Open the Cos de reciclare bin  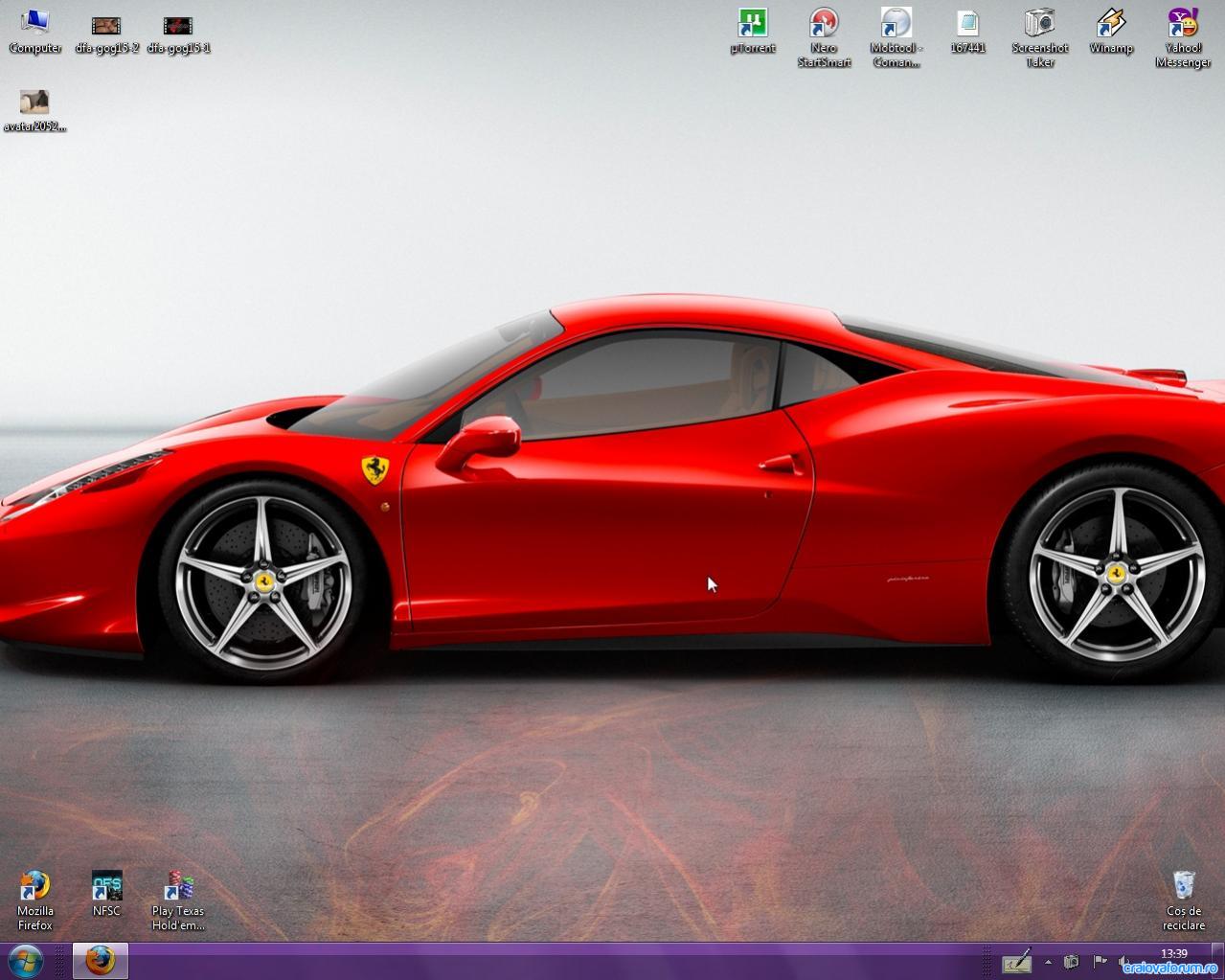point(1184,900)
